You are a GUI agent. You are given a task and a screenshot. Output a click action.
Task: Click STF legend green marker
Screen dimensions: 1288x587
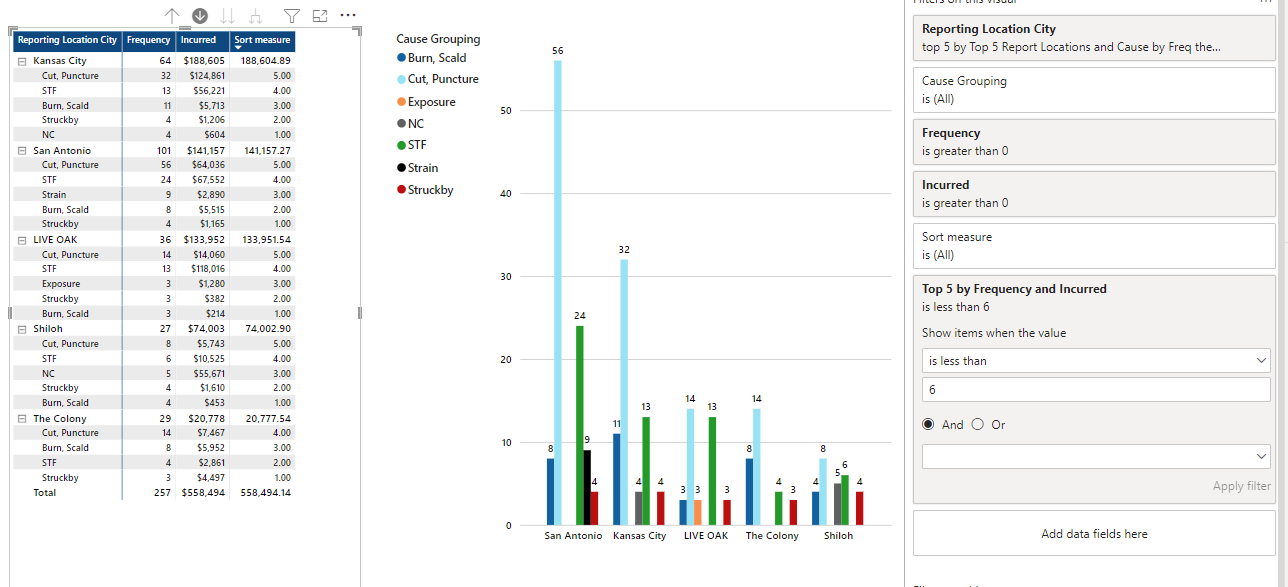click(x=402, y=145)
